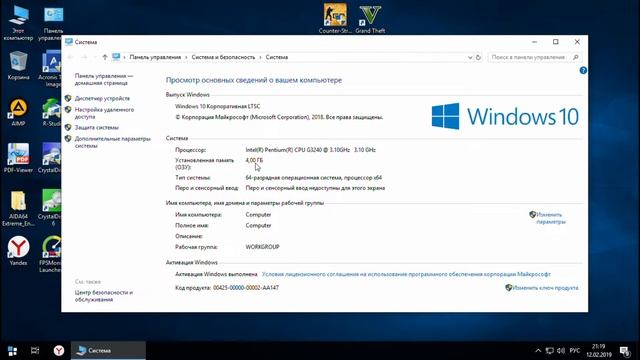Open Диспетчер устройств link
640x360 pixels.
click(x=102, y=98)
